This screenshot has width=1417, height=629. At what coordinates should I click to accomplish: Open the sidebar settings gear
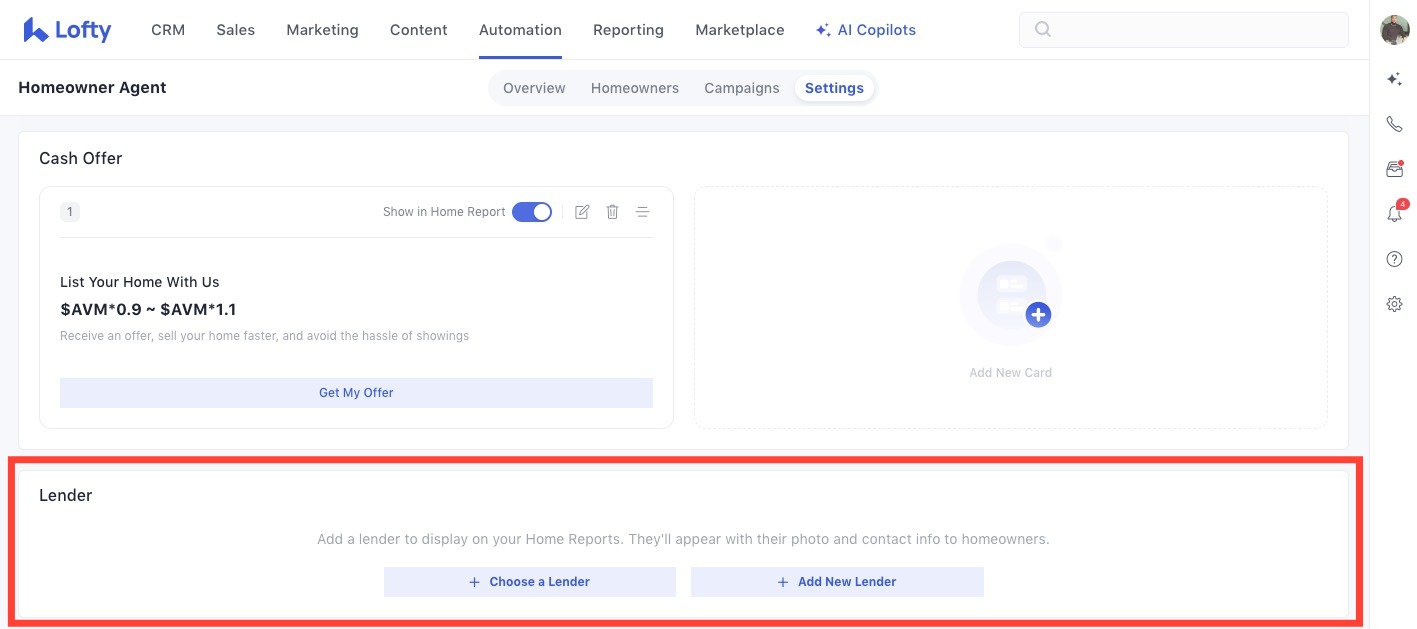(1394, 304)
